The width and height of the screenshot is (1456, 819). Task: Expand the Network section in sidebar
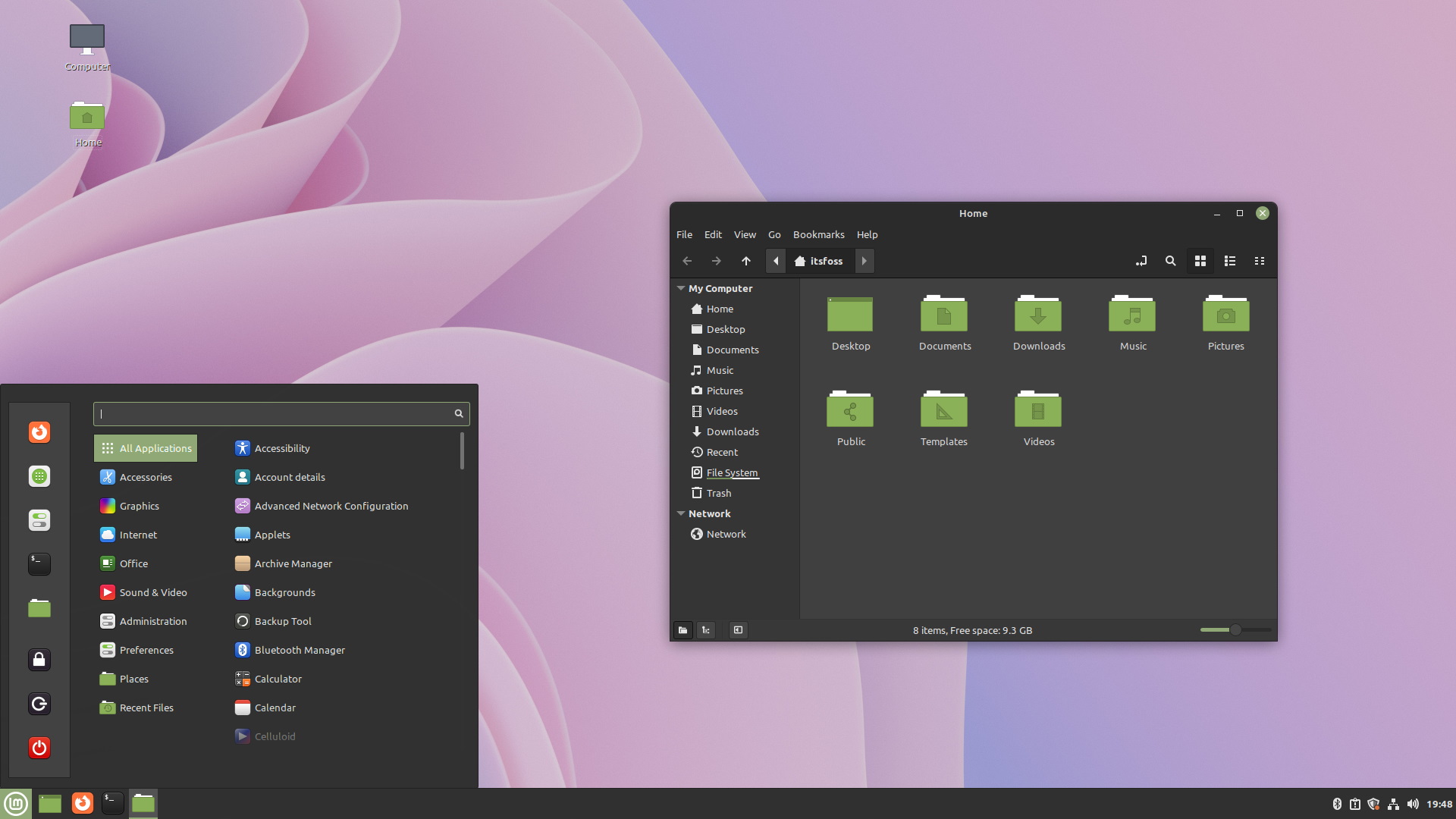pos(681,513)
